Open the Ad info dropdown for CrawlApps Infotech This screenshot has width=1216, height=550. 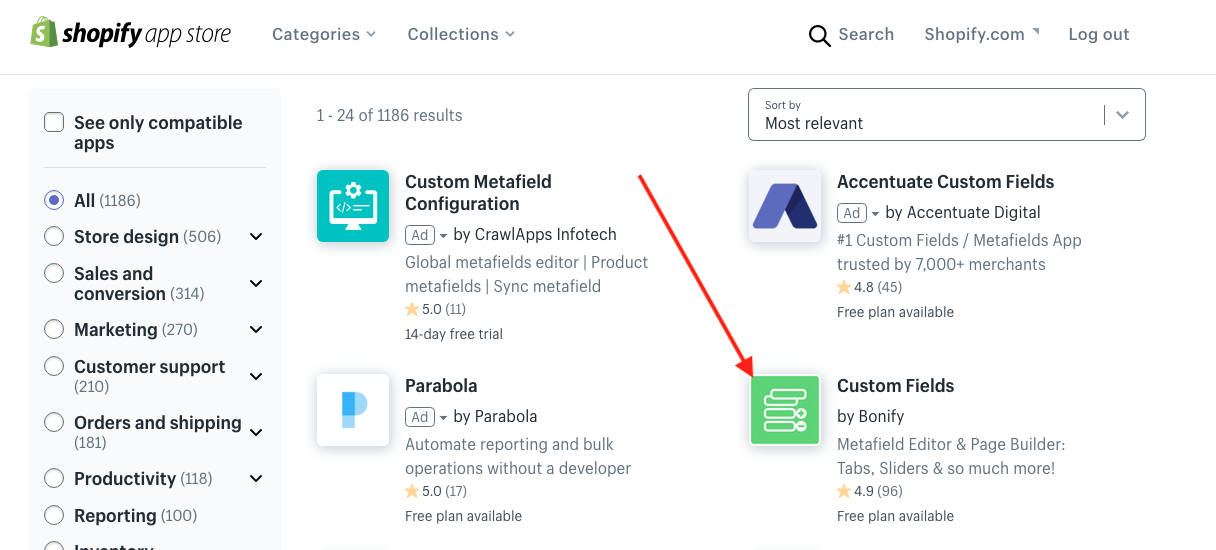click(x=428, y=235)
